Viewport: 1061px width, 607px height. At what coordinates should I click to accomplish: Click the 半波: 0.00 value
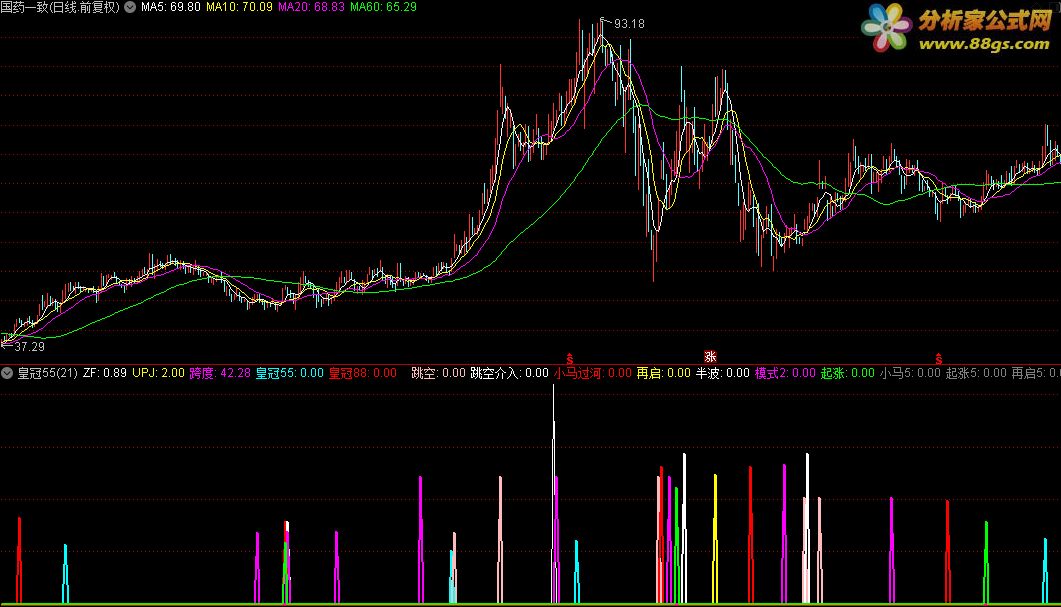(x=723, y=373)
